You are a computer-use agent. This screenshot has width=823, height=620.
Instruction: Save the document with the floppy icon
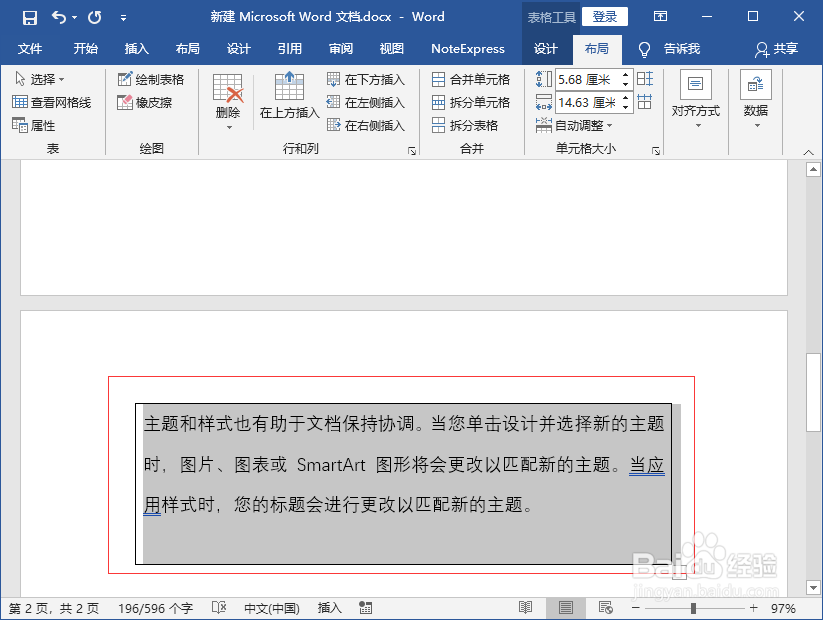30,18
